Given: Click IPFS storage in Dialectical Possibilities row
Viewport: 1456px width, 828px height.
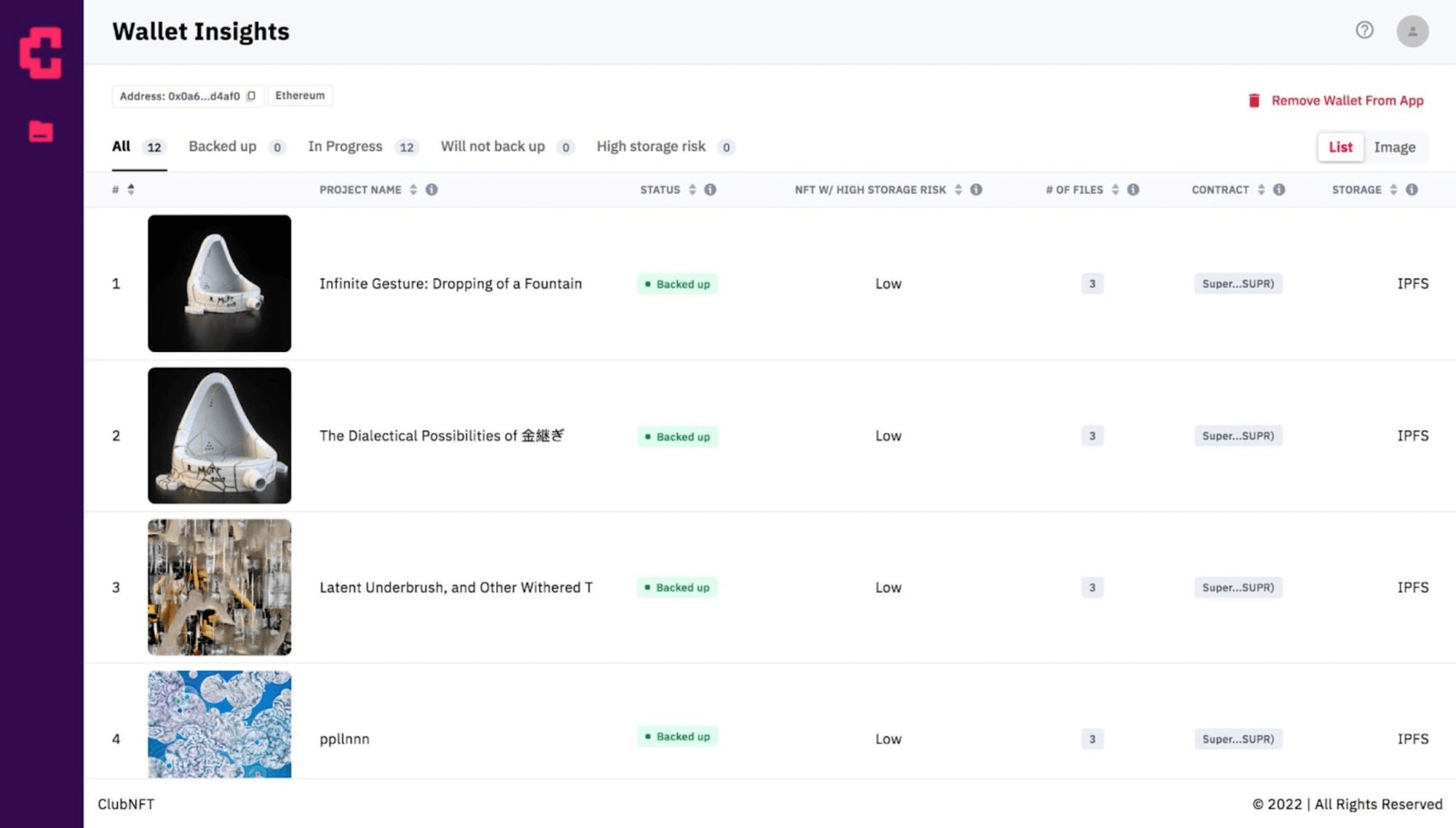Looking at the screenshot, I should [1412, 436].
